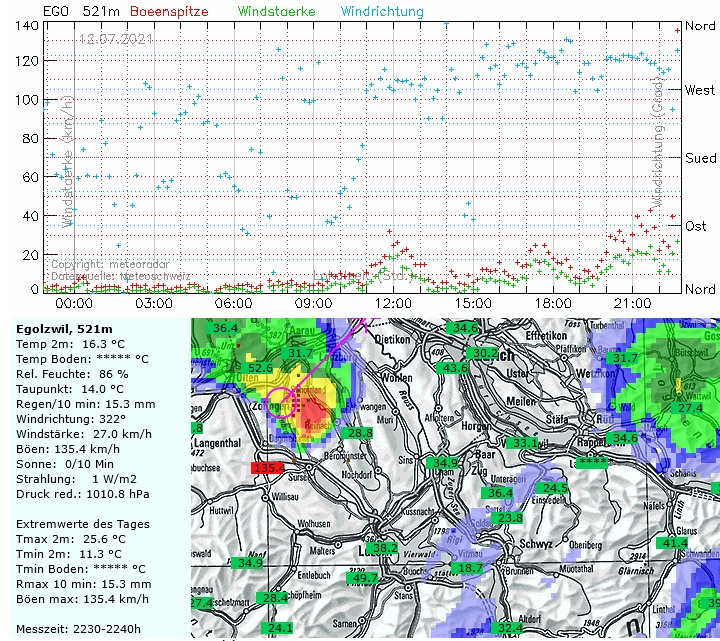The width and height of the screenshot is (720, 641).
Task: Select the Egolzwil, 521m heading
Action: click(64, 329)
